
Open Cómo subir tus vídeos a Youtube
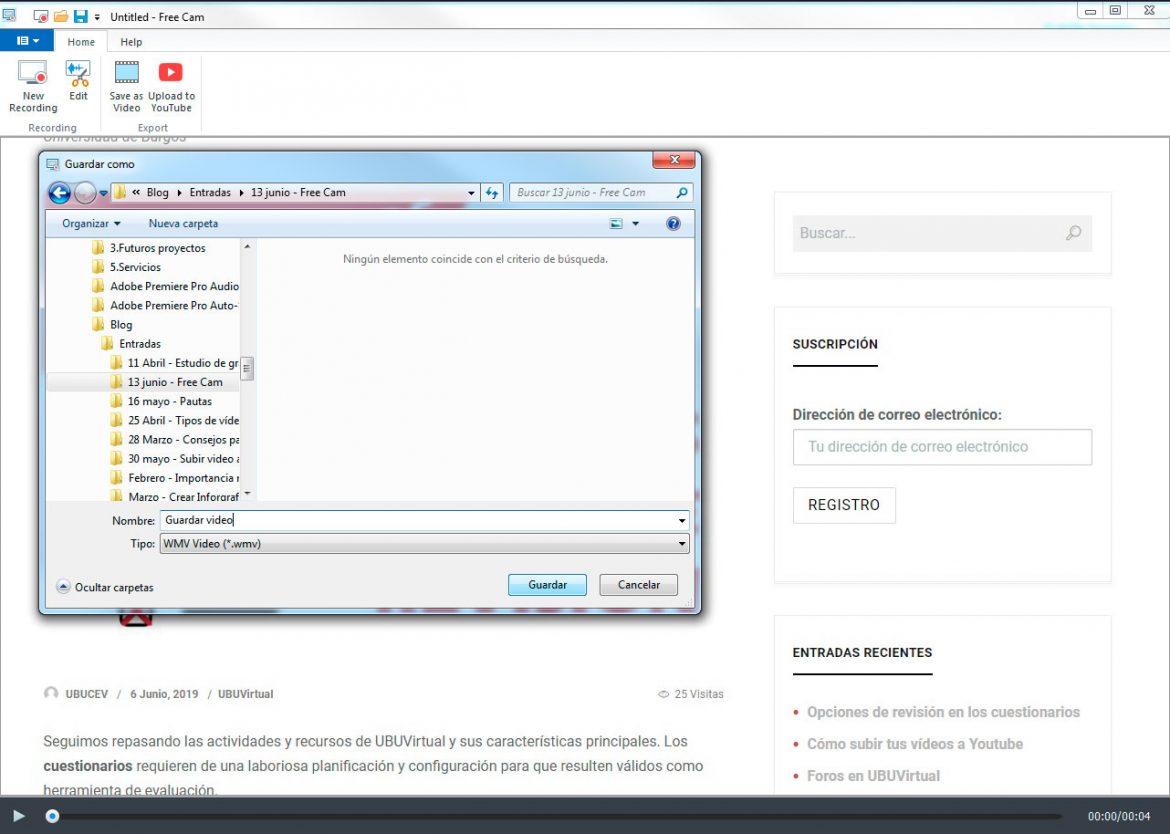pos(915,744)
